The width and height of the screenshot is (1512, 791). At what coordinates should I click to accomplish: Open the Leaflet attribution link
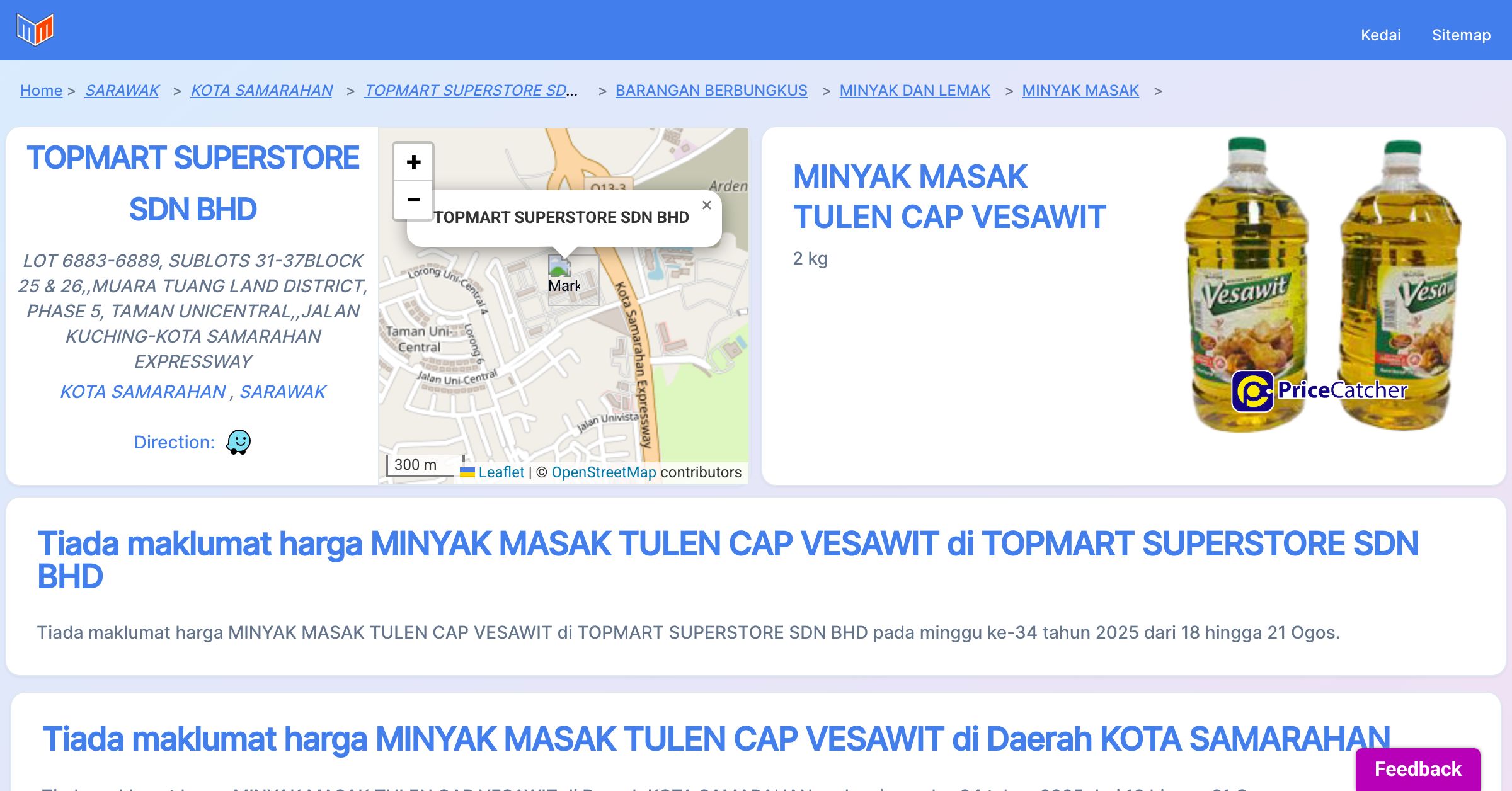pyautogui.click(x=501, y=472)
